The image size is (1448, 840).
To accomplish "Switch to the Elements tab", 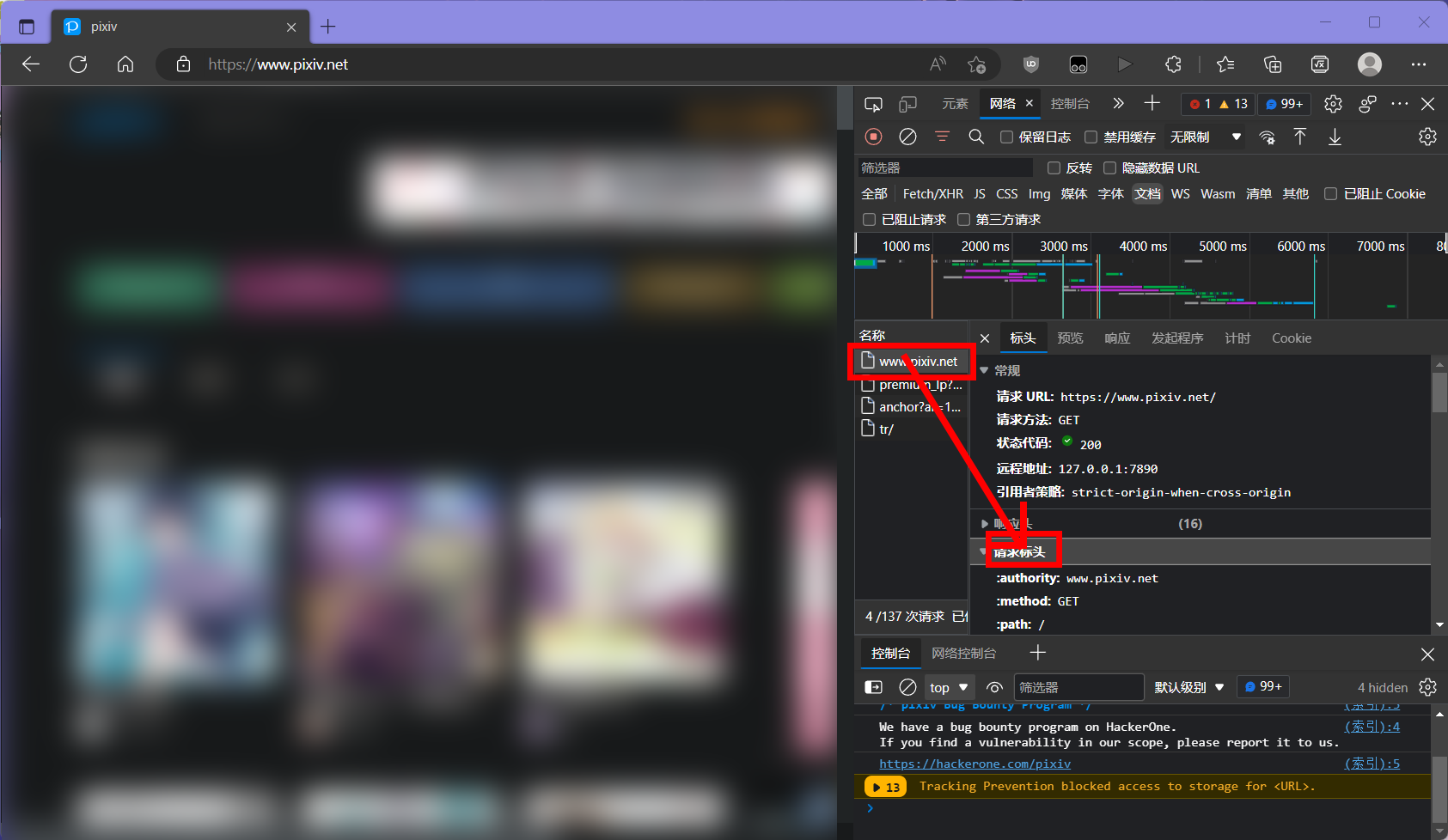I will click(x=955, y=104).
